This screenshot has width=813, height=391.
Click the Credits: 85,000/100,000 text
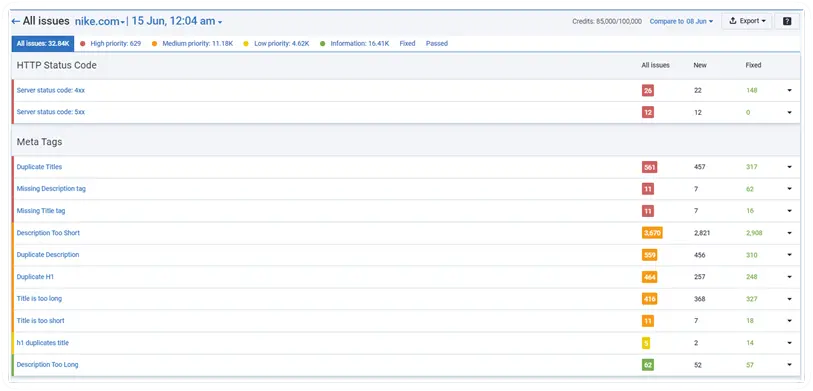pyautogui.click(x=607, y=21)
